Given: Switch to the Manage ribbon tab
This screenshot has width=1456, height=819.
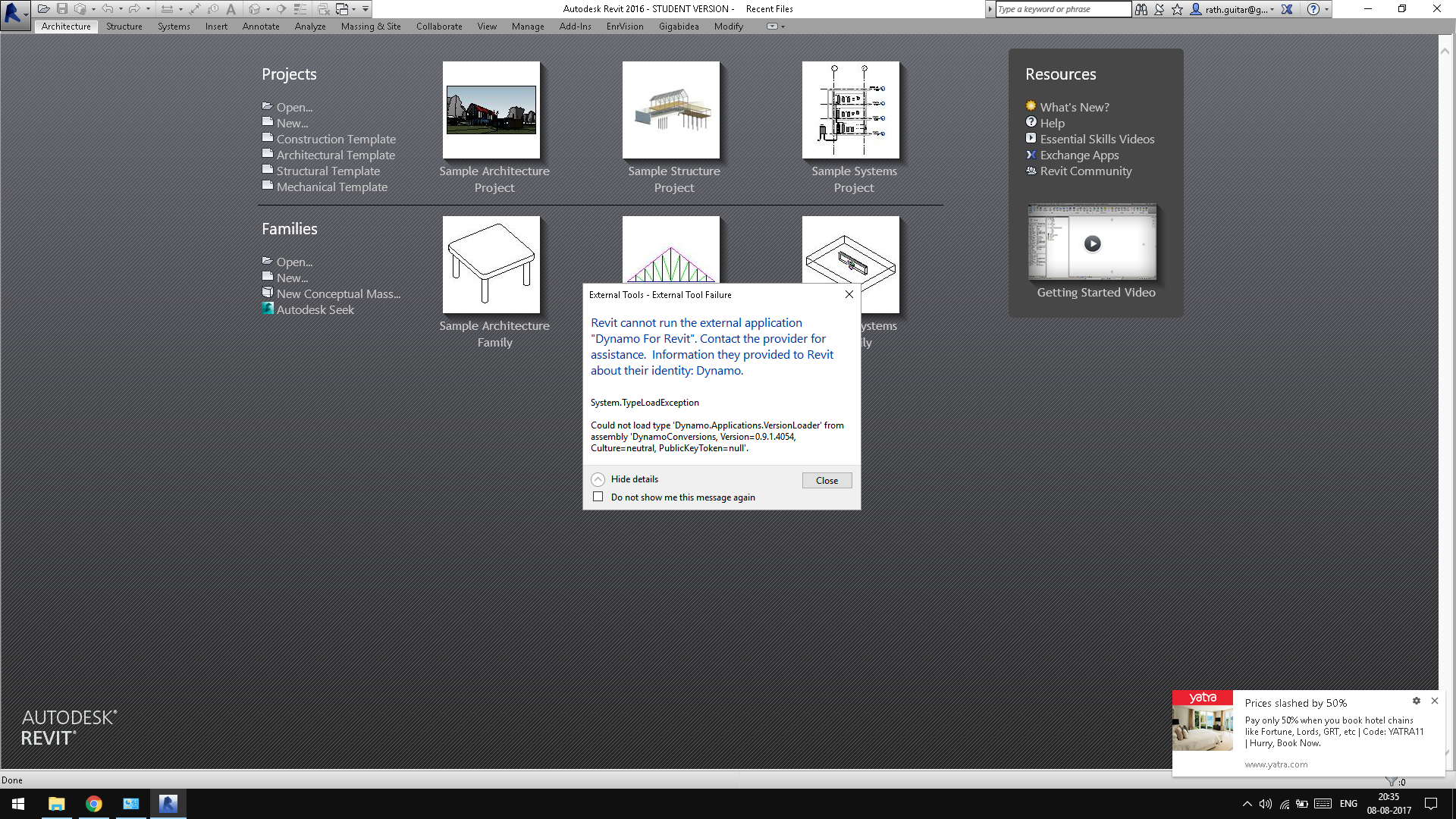Looking at the screenshot, I should pyautogui.click(x=528, y=27).
